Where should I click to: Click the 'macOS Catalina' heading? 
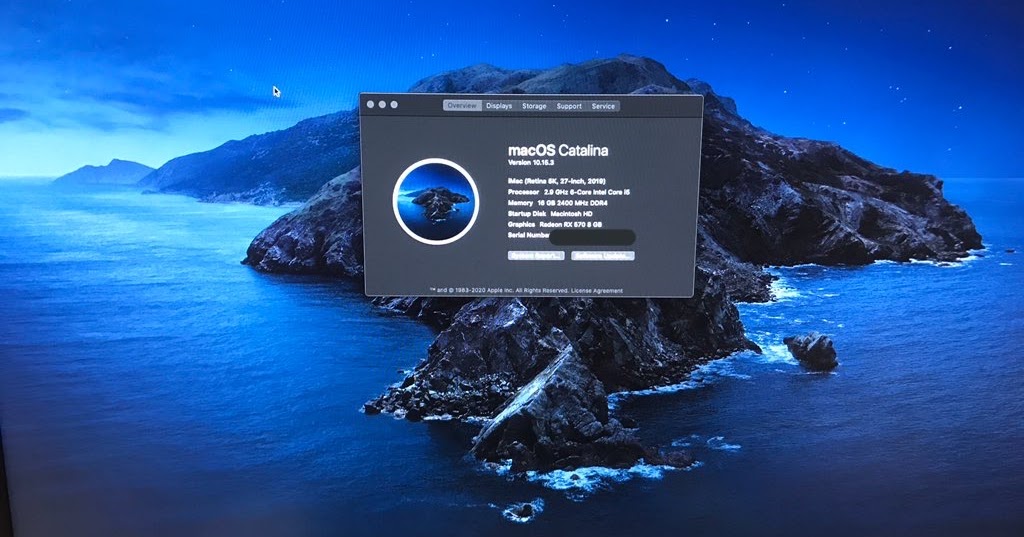558,150
